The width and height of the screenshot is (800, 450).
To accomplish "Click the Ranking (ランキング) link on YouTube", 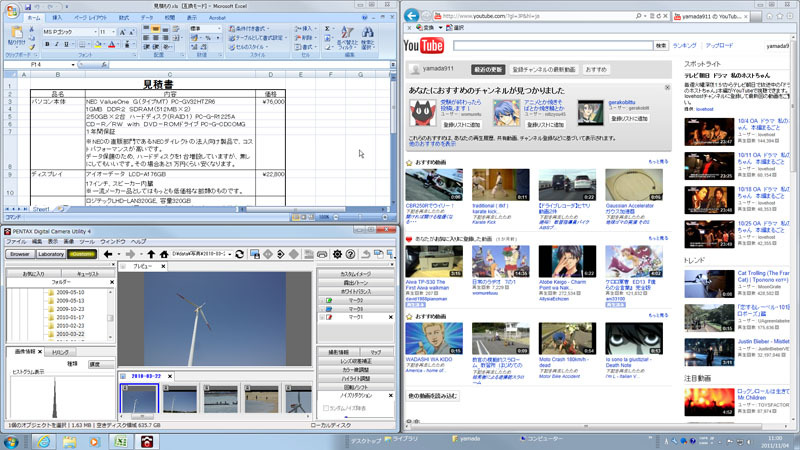I will pyautogui.click(x=684, y=45).
